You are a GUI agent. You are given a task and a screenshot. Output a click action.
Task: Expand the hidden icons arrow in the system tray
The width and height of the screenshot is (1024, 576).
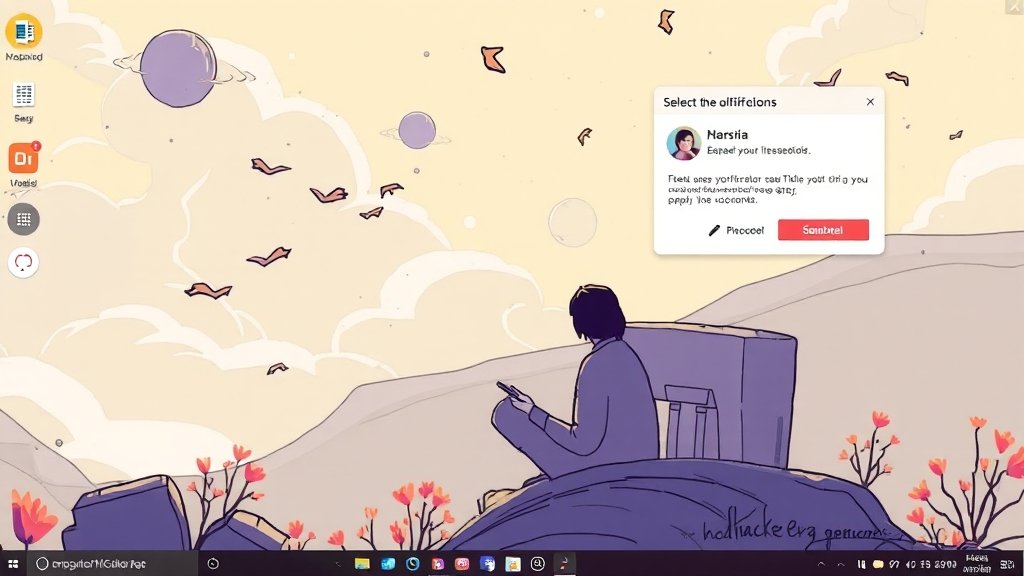coord(843,562)
